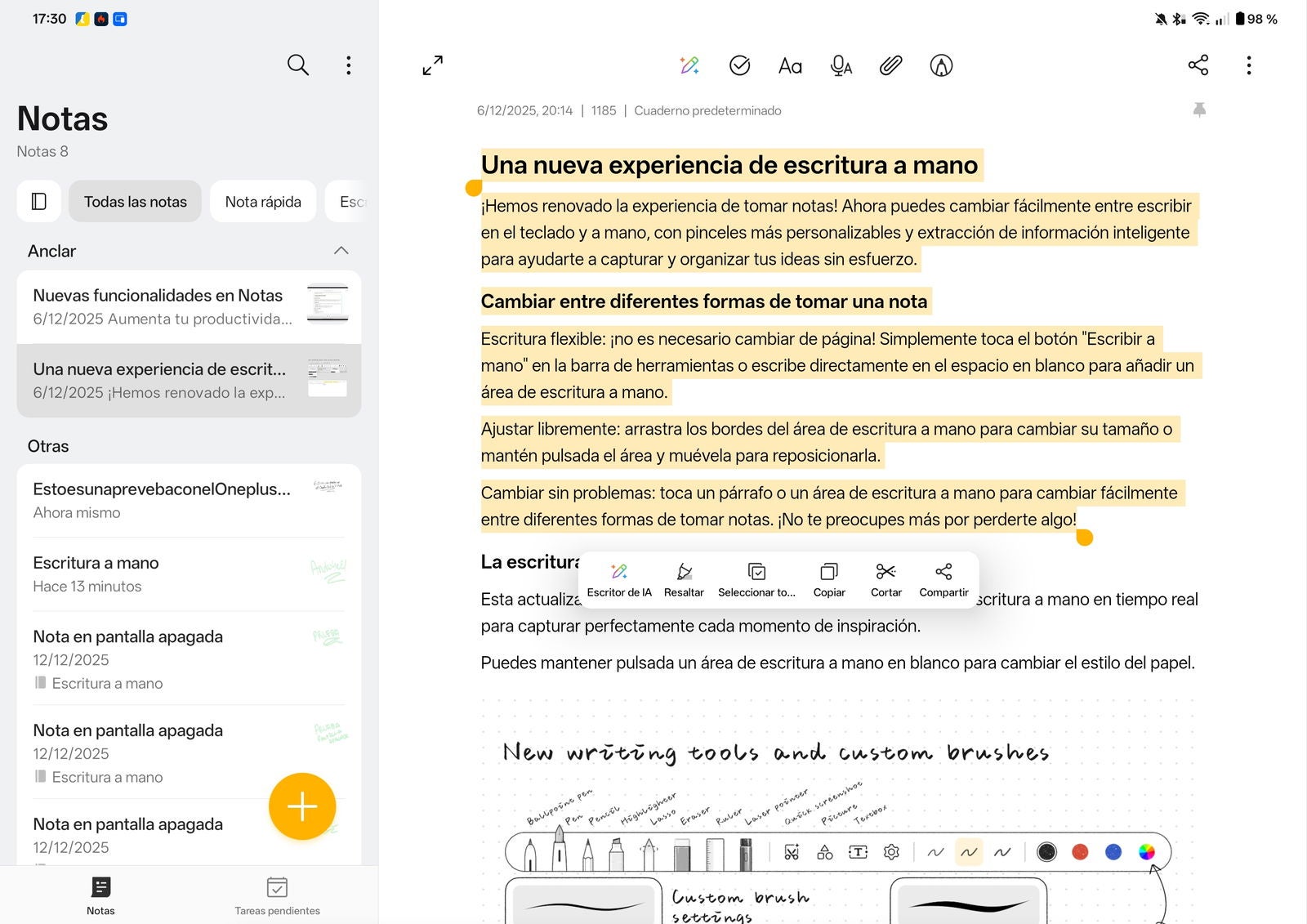This screenshot has width=1307, height=924.
Task: Tap Resaltar to highlight the selection
Action: (684, 580)
